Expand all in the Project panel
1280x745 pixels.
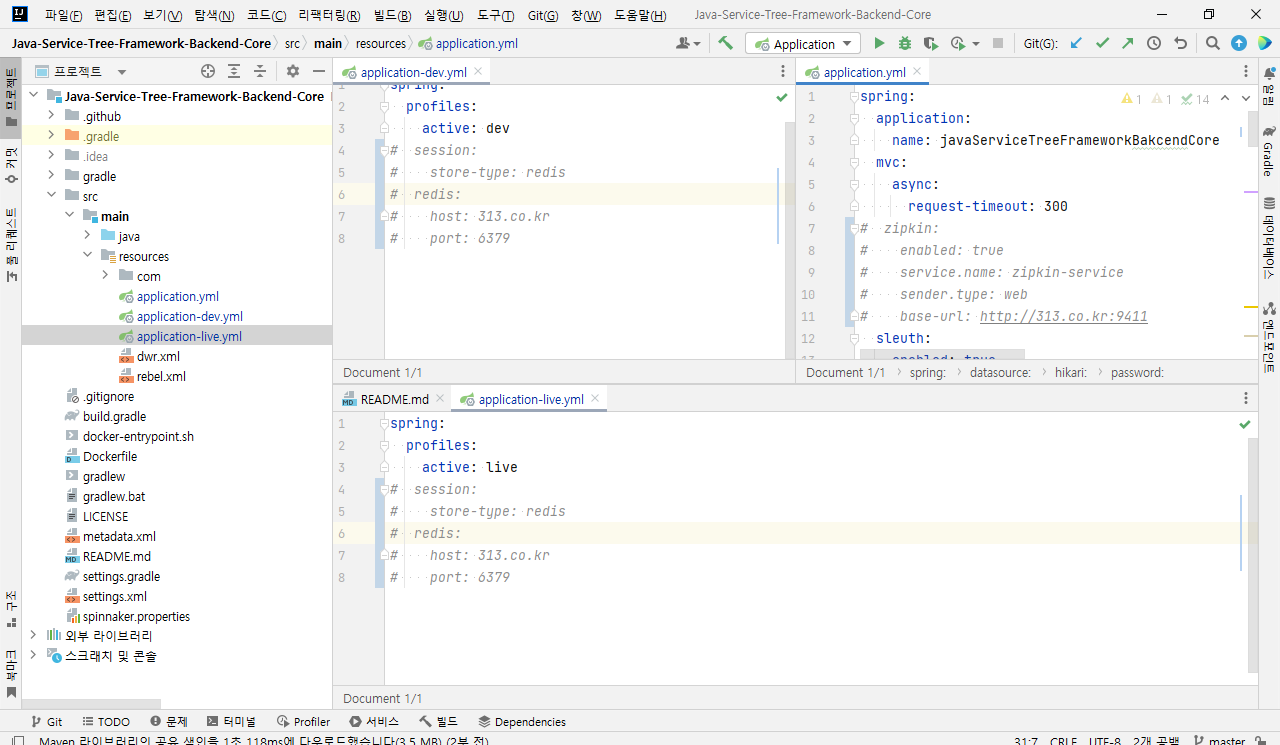click(x=234, y=71)
